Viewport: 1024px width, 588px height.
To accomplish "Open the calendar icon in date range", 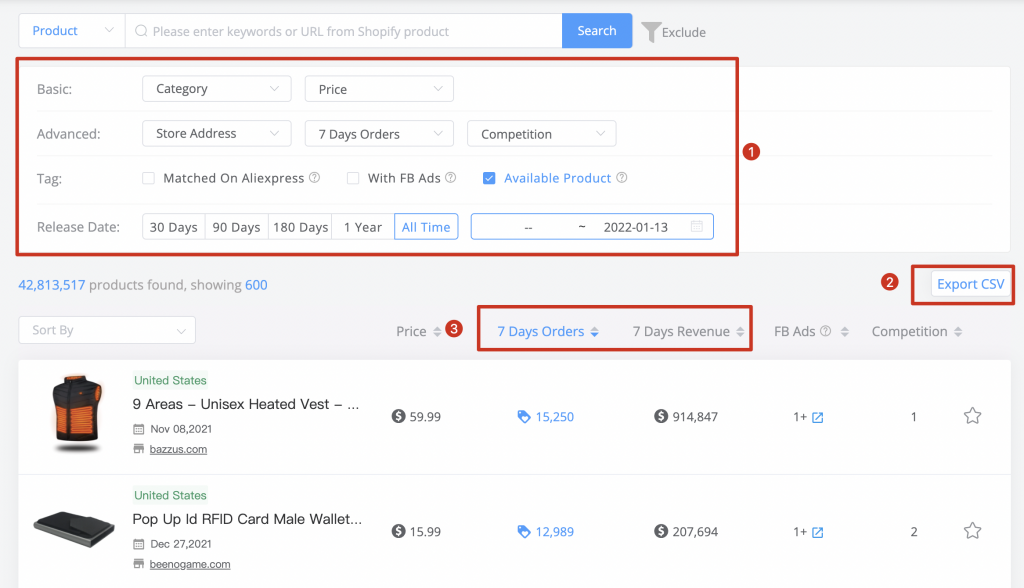I will pyautogui.click(x=697, y=227).
